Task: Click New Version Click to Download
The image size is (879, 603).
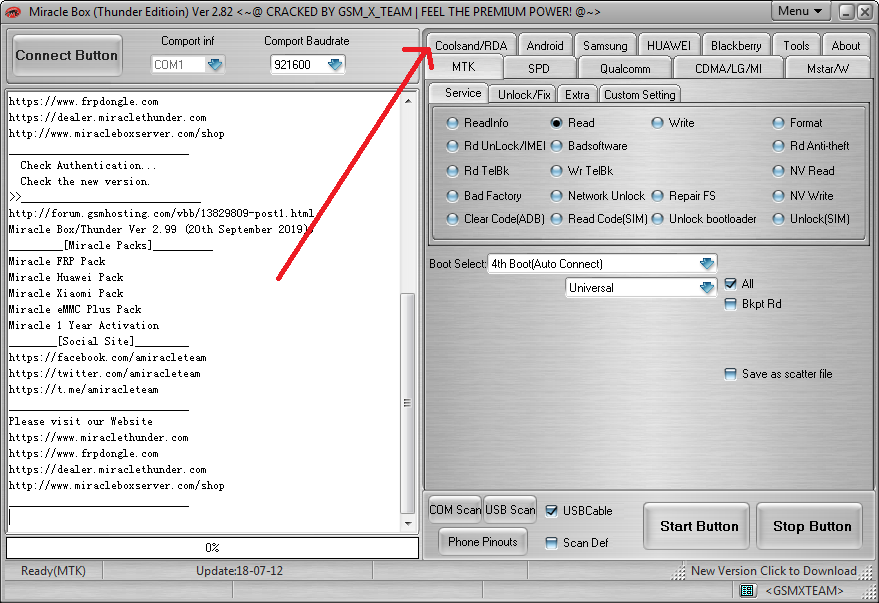Action: [774, 570]
